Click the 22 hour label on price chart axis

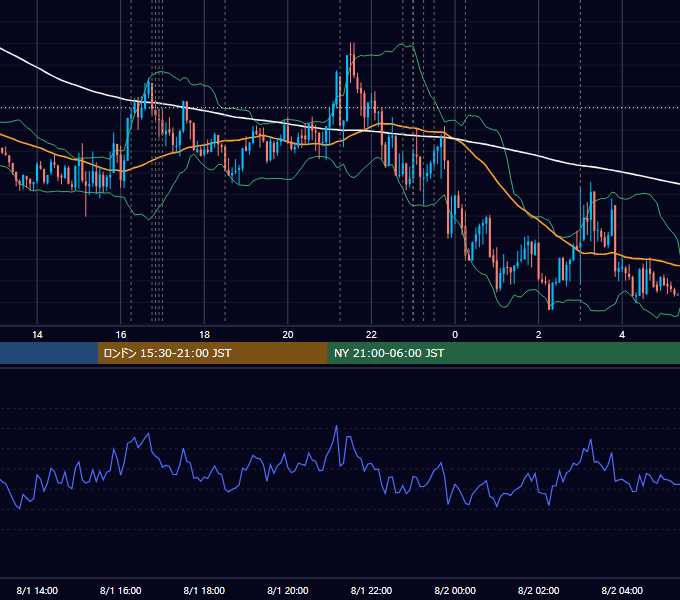pyautogui.click(x=371, y=335)
